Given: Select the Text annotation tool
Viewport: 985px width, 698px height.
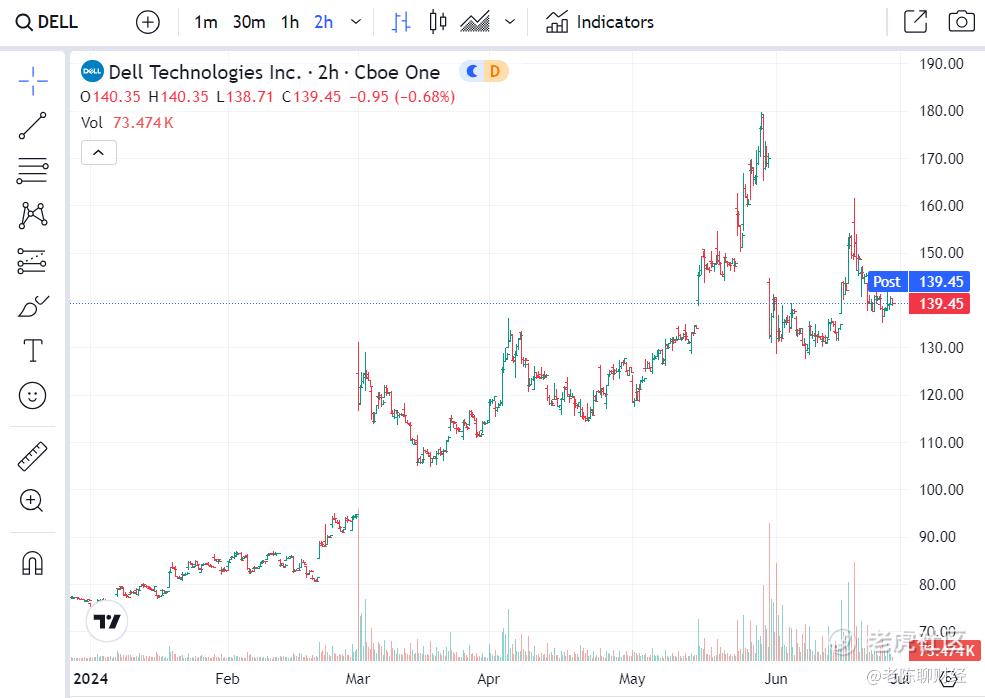Looking at the screenshot, I should point(33,351).
